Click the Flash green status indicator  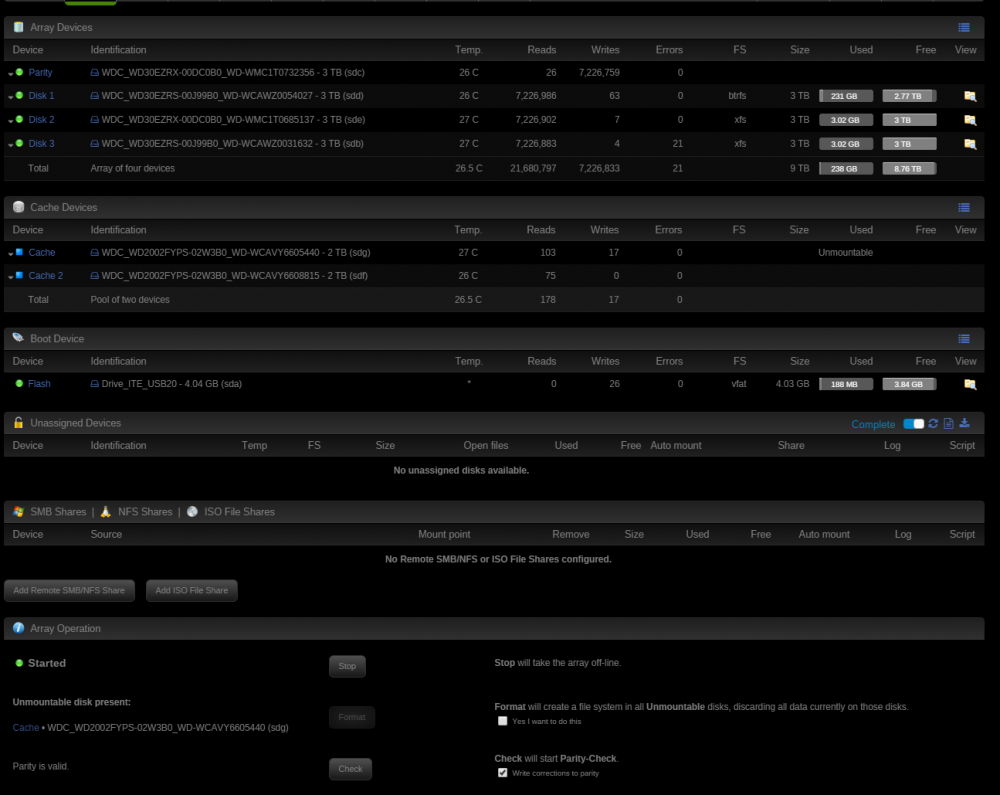click(x=19, y=383)
